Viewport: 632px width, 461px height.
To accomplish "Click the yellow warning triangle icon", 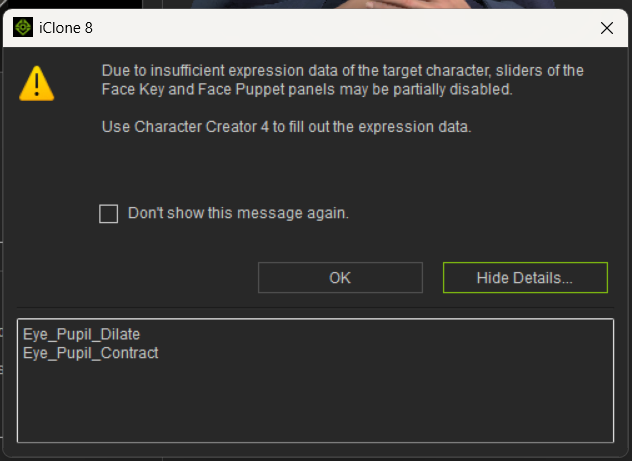I will (x=37, y=83).
